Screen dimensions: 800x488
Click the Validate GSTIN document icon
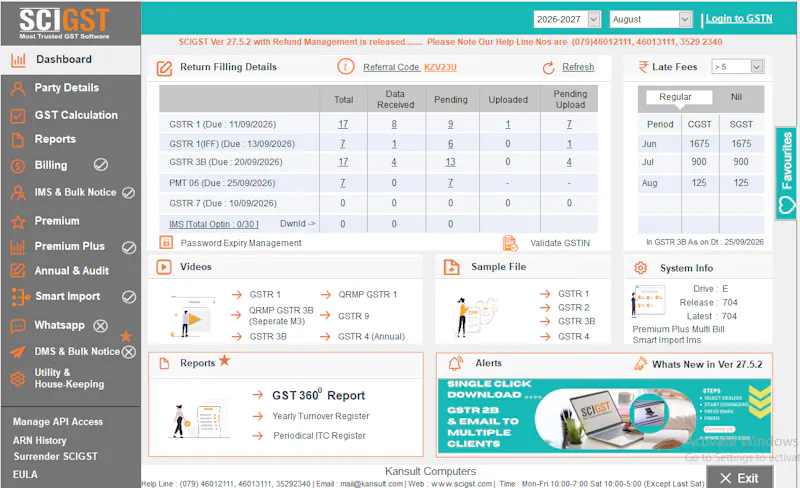point(510,243)
